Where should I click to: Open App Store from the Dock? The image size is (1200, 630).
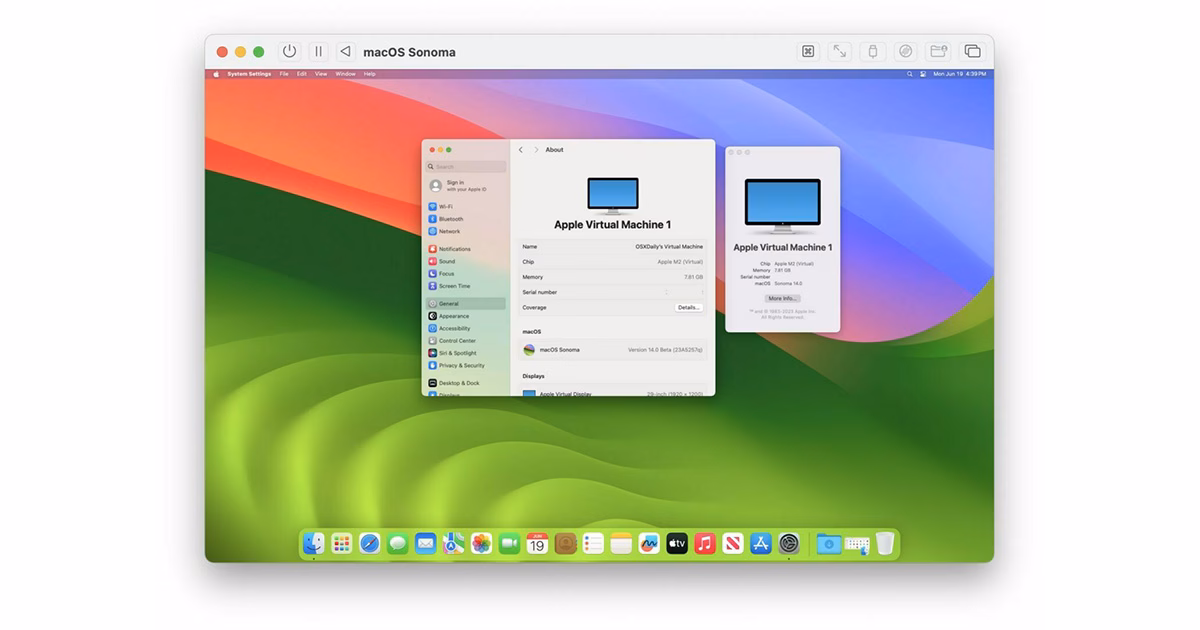click(x=761, y=543)
